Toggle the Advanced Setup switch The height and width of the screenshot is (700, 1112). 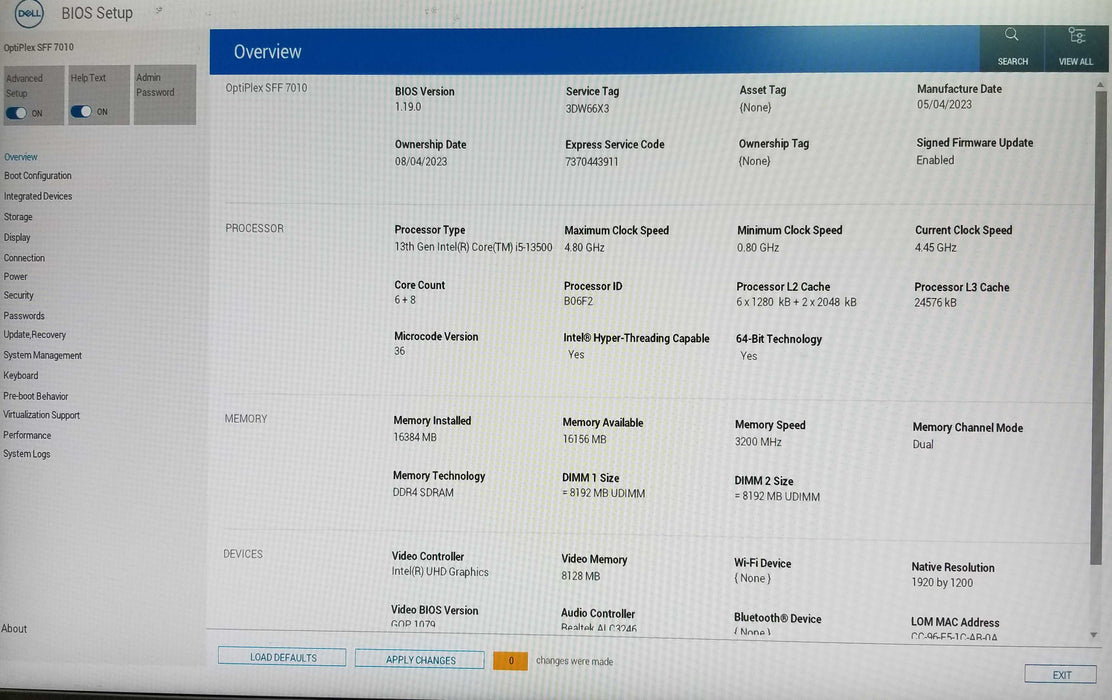(x=16, y=113)
